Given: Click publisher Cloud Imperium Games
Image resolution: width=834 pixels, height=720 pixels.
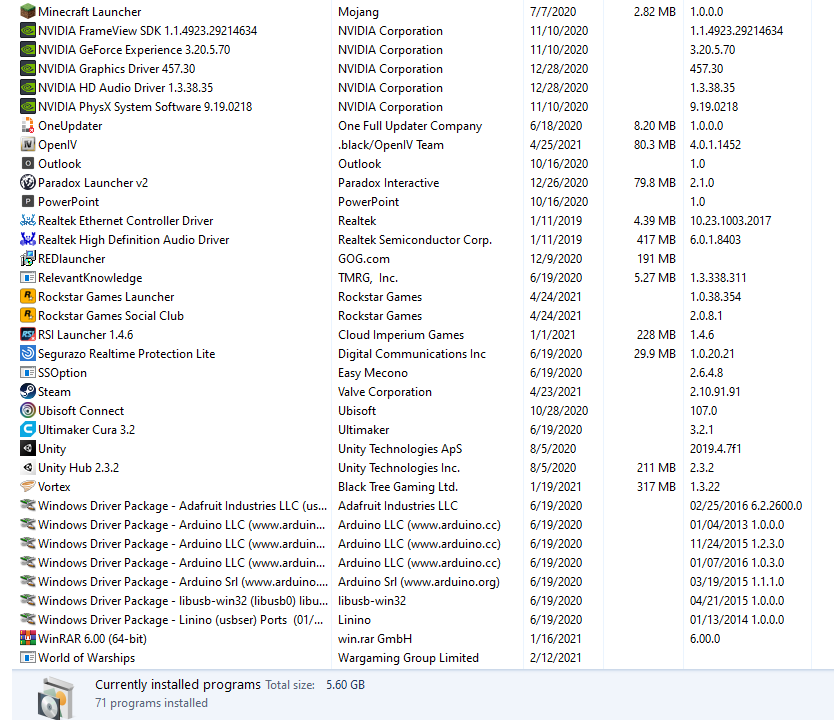Looking at the screenshot, I should [x=401, y=334].
